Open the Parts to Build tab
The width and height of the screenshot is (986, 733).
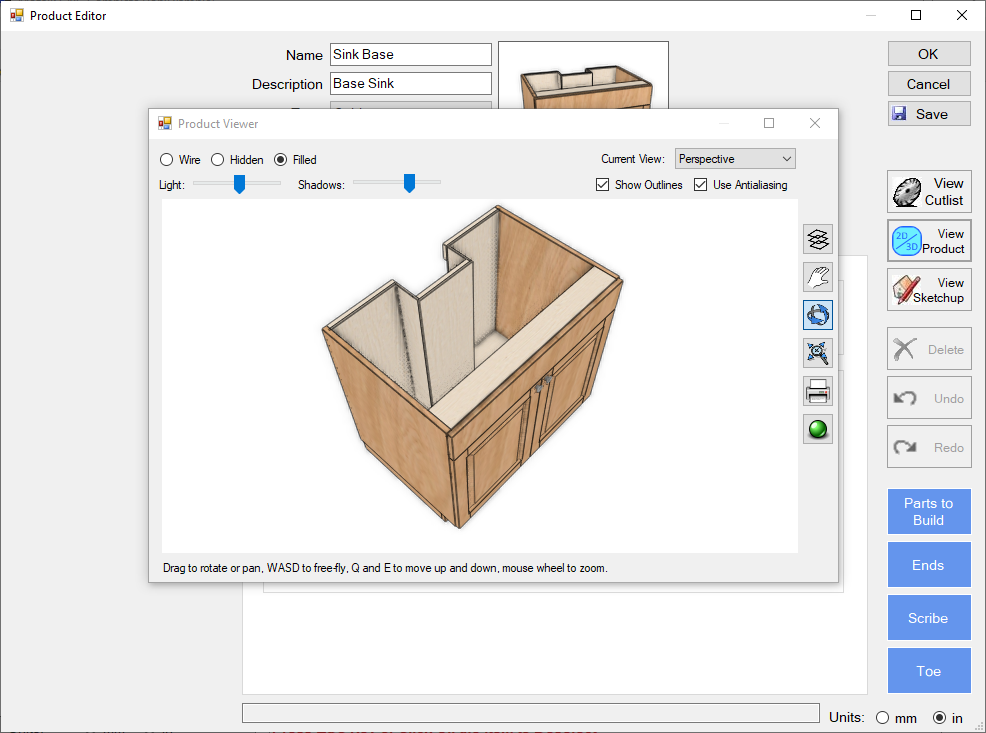click(928, 512)
